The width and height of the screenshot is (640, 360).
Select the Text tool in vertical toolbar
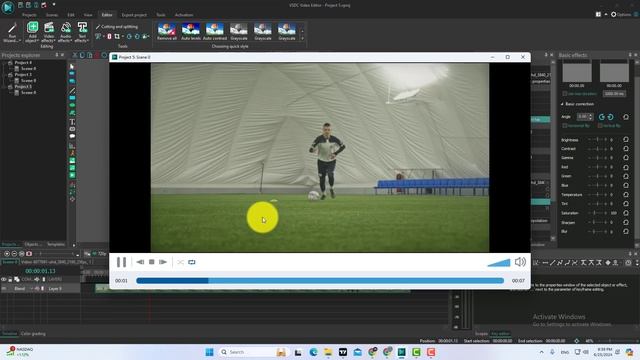(x=72, y=122)
